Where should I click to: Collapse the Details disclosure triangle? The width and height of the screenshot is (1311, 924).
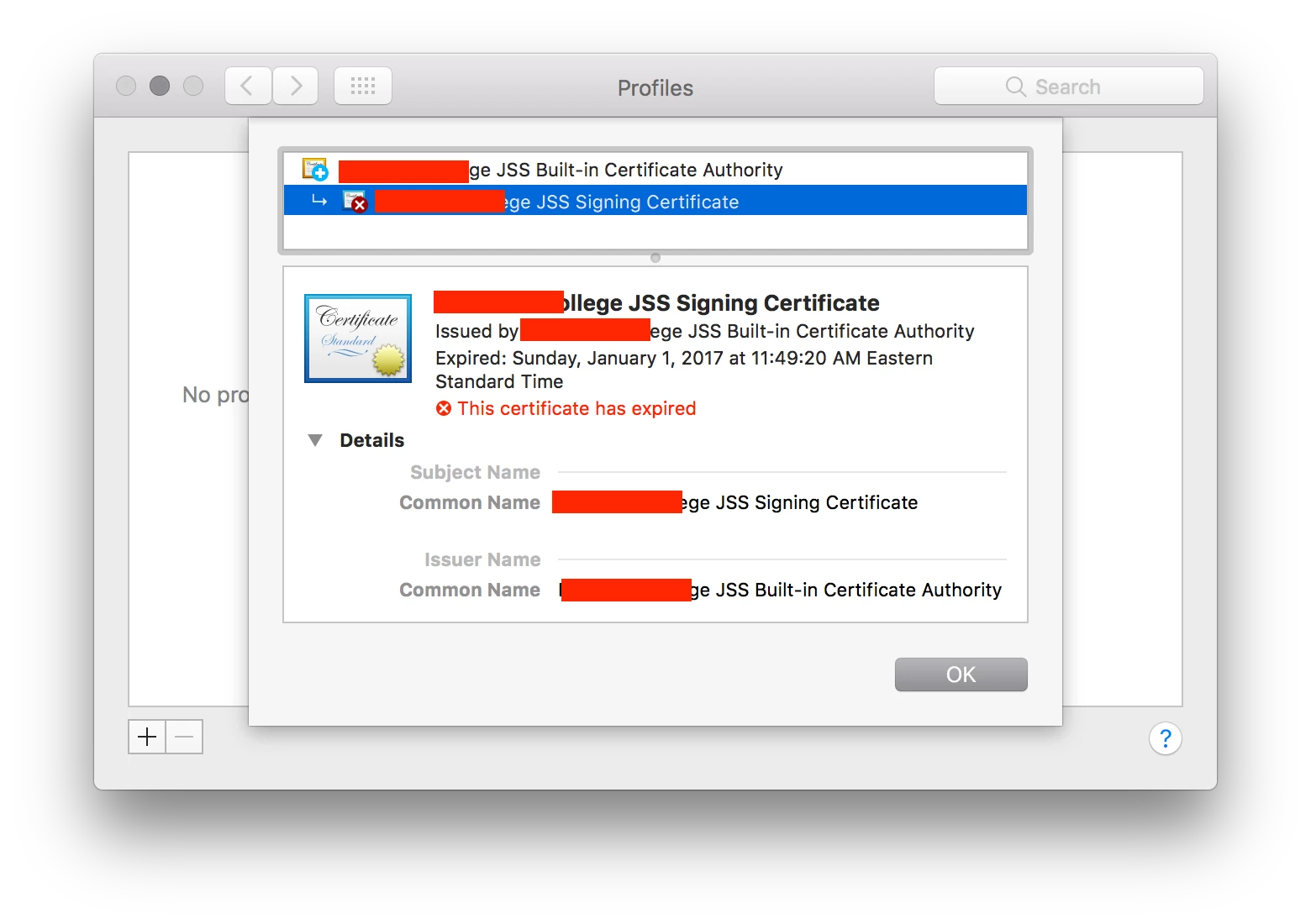pyautogui.click(x=315, y=440)
